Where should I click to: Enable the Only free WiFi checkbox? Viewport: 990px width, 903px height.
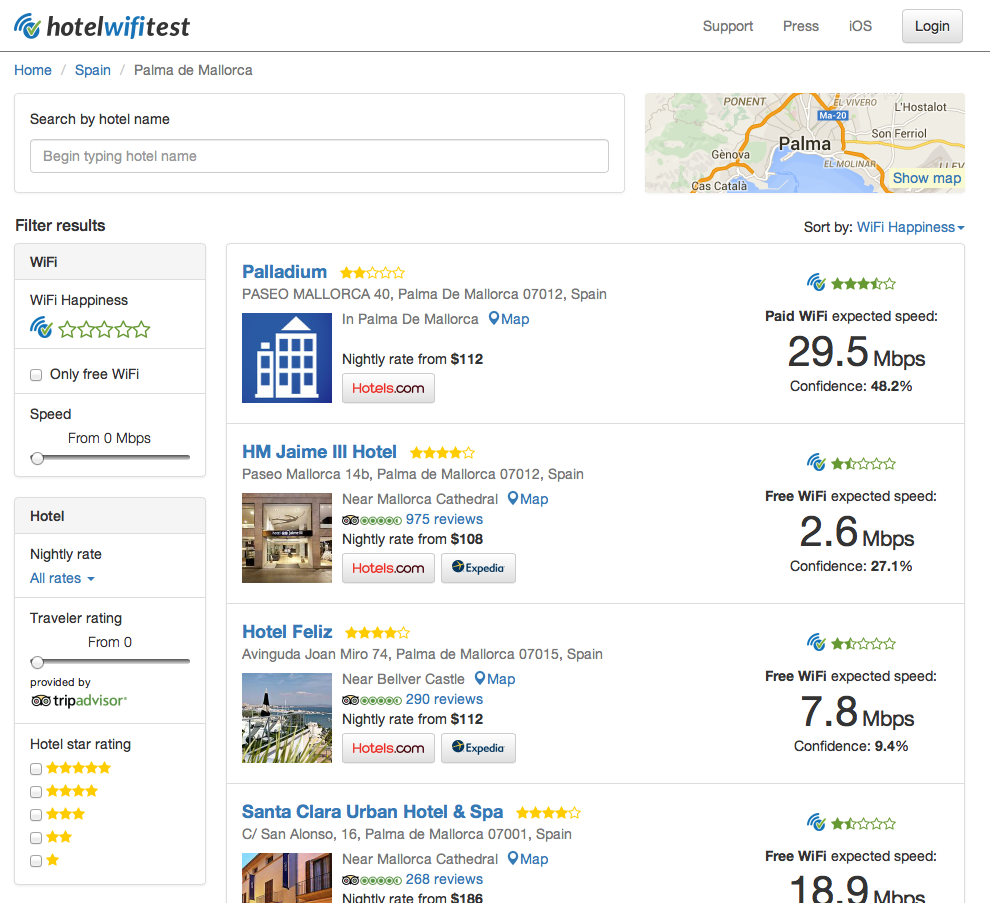36,375
